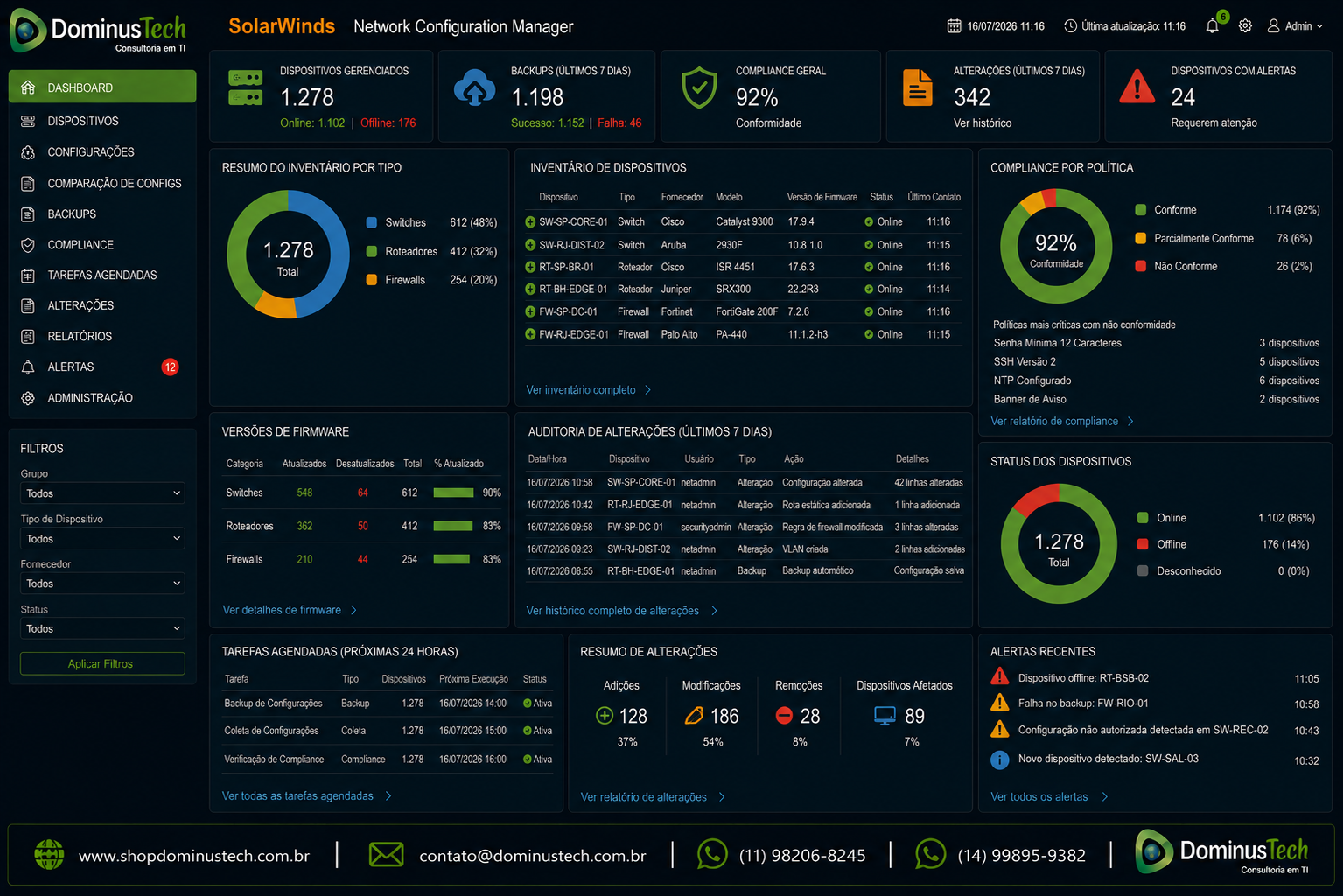Viewport: 1343px width, 896px height.
Task: Click the managed devices server icon
Action: [x=246, y=88]
